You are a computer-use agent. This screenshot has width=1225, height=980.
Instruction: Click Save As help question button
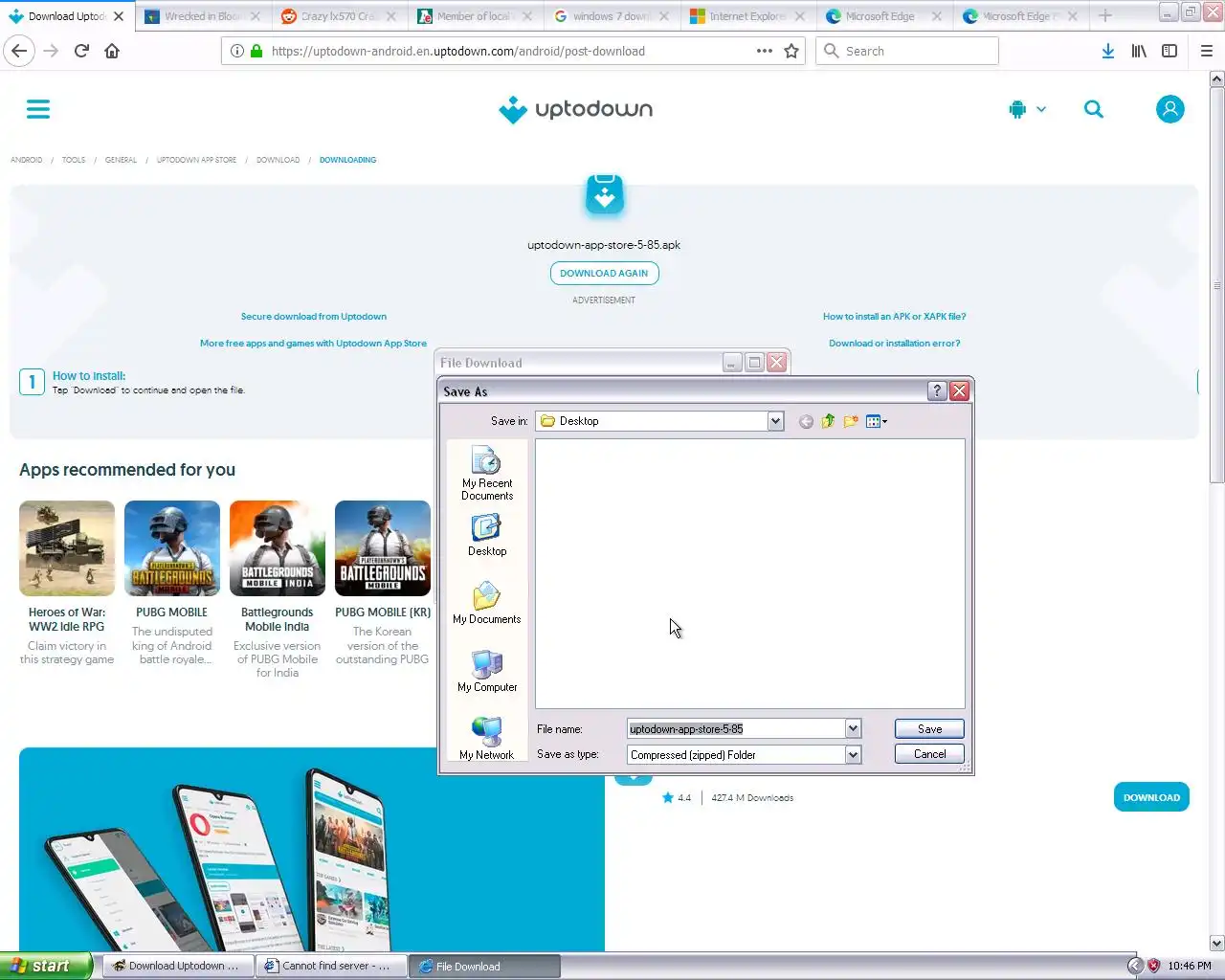point(937,390)
